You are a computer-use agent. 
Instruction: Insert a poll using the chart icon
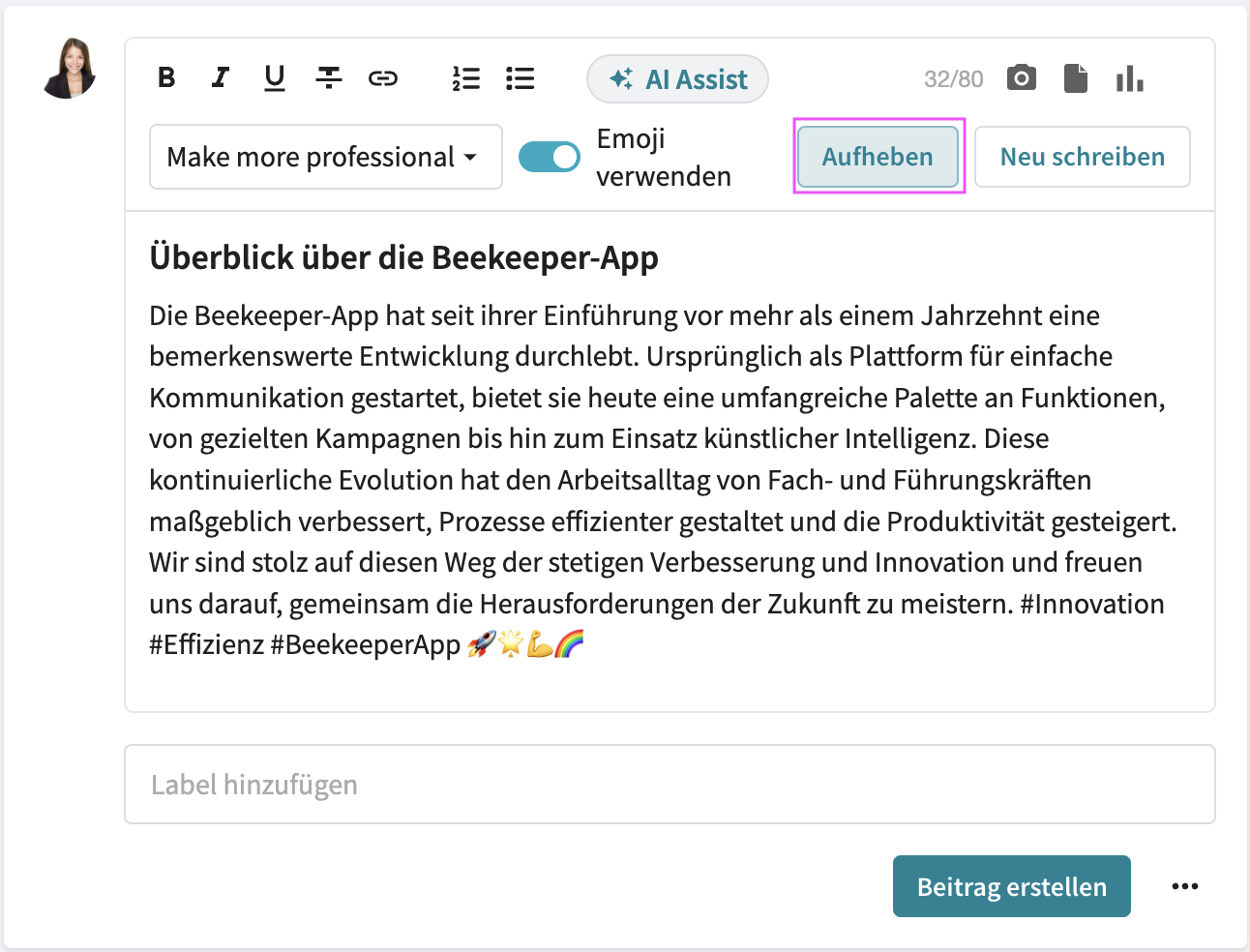[x=1130, y=78]
